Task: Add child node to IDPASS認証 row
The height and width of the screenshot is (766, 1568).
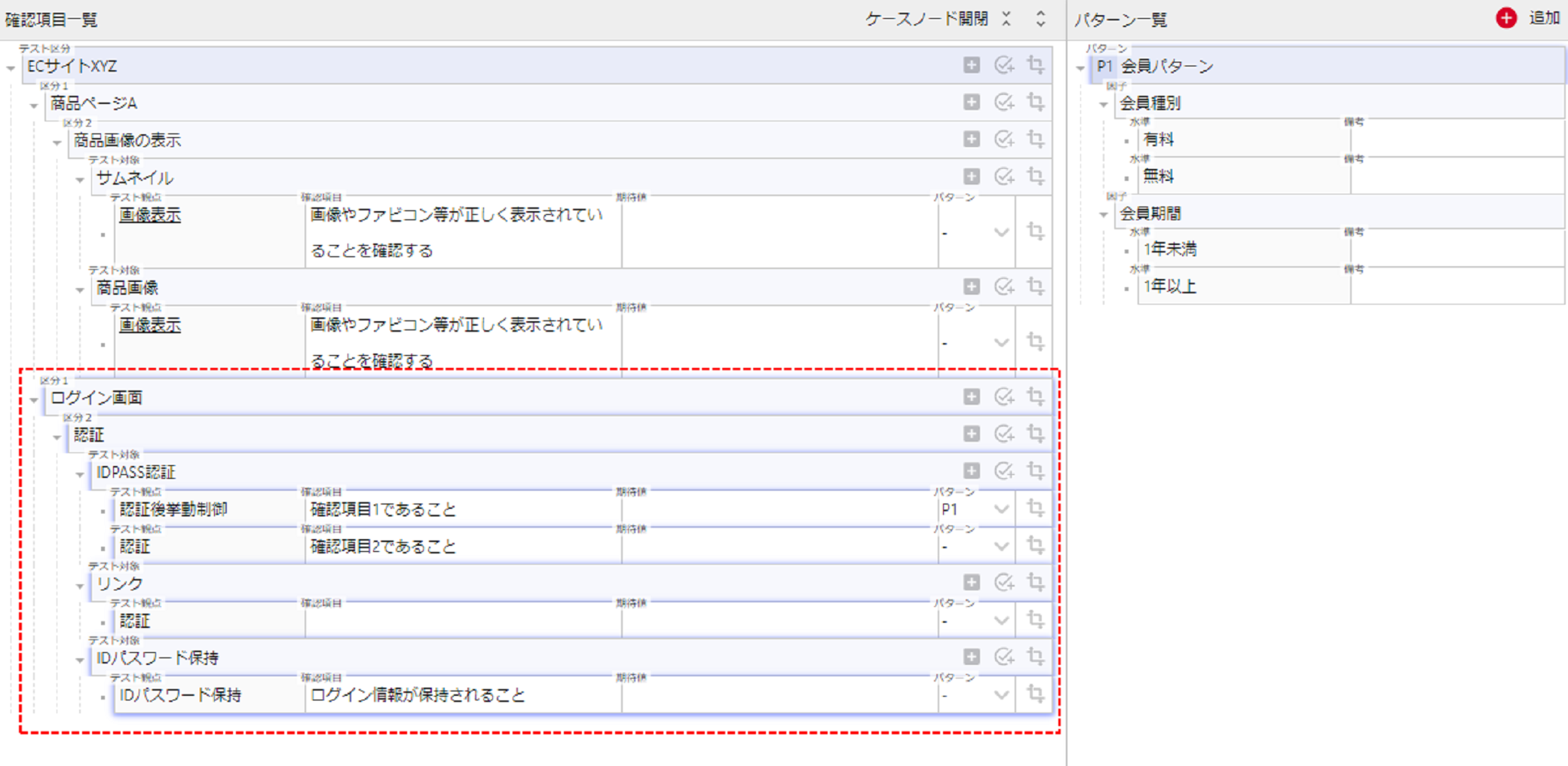Action: [x=972, y=471]
